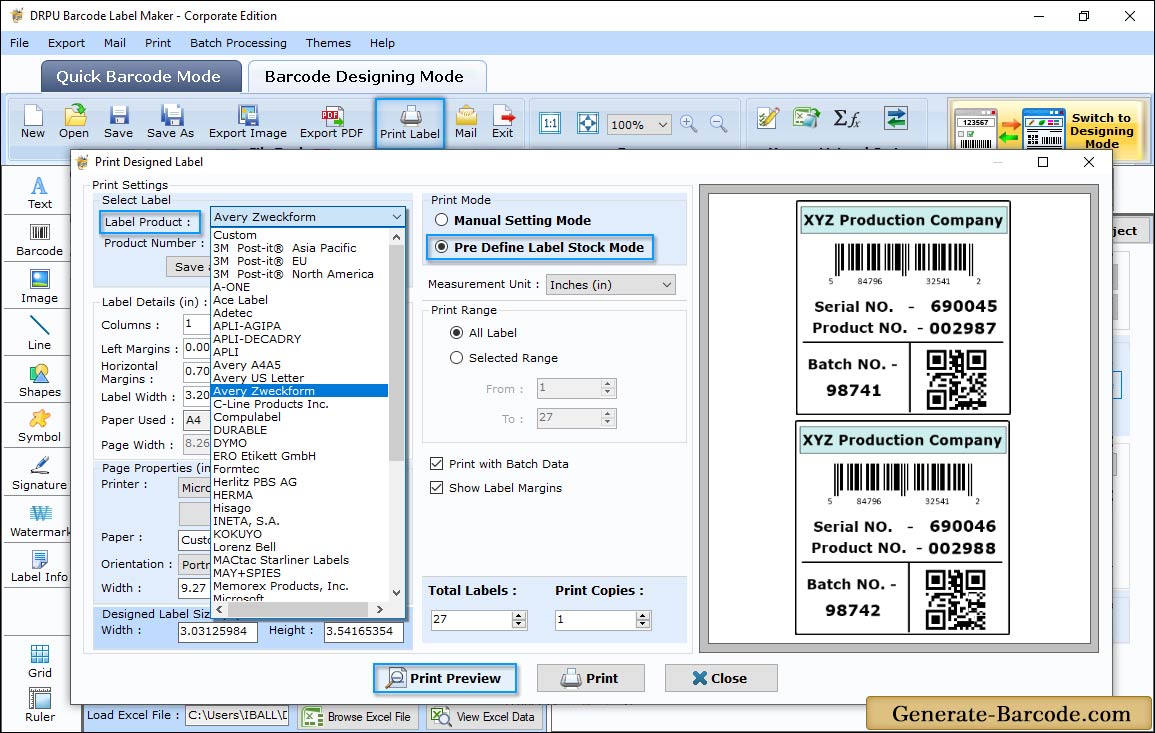Image resolution: width=1155 pixels, height=733 pixels.
Task: Click the fit-to-window zoom icon
Action: point(588,123)
